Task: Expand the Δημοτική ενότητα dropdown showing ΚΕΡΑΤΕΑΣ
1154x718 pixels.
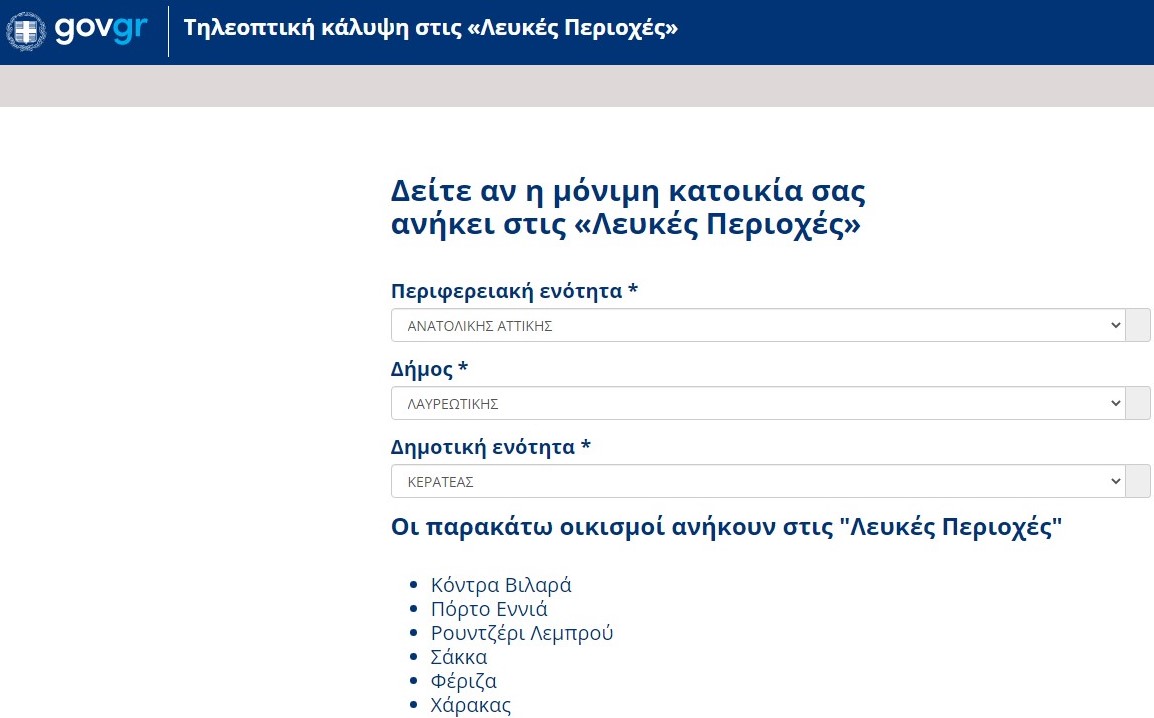Action: pyautogui.click(x=757, y=481)
